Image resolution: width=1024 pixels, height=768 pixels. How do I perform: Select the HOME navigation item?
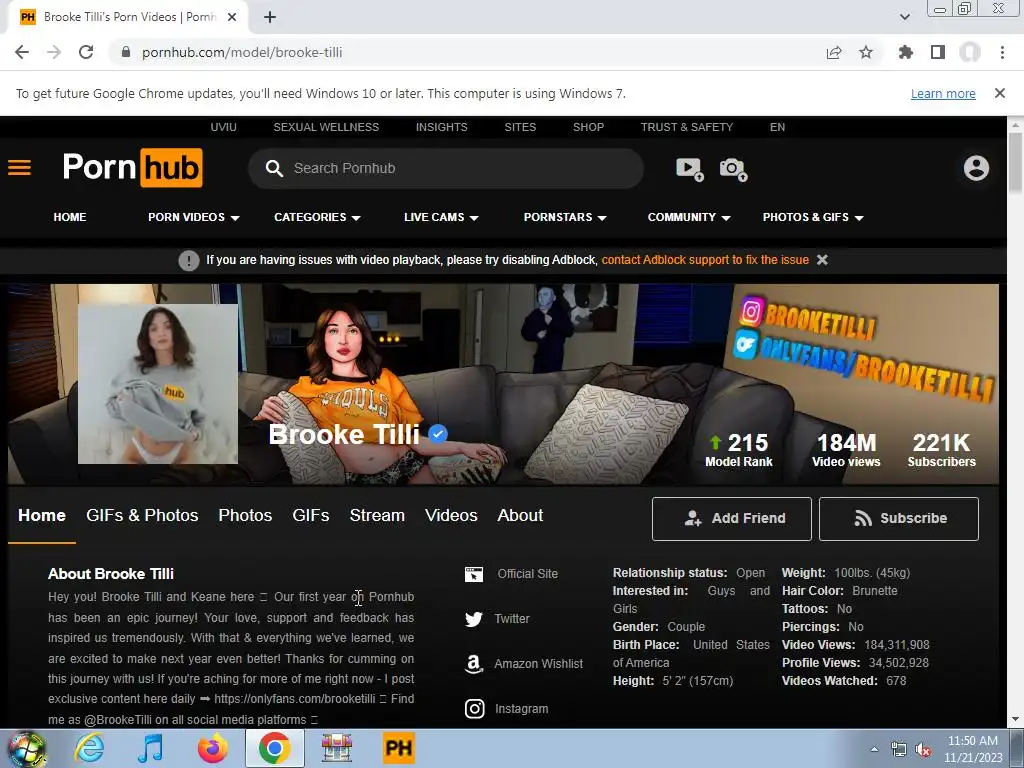(x=70, y=217)
